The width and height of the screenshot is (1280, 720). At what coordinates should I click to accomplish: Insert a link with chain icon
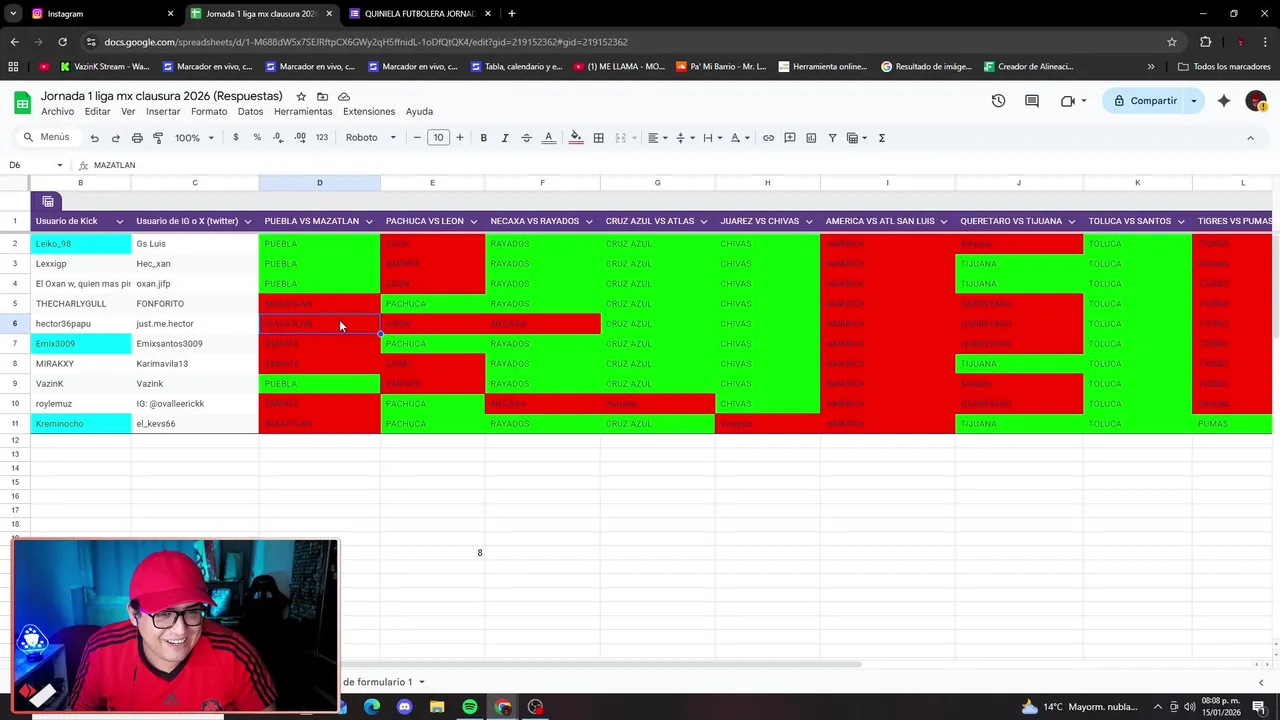tap(768, 138)
